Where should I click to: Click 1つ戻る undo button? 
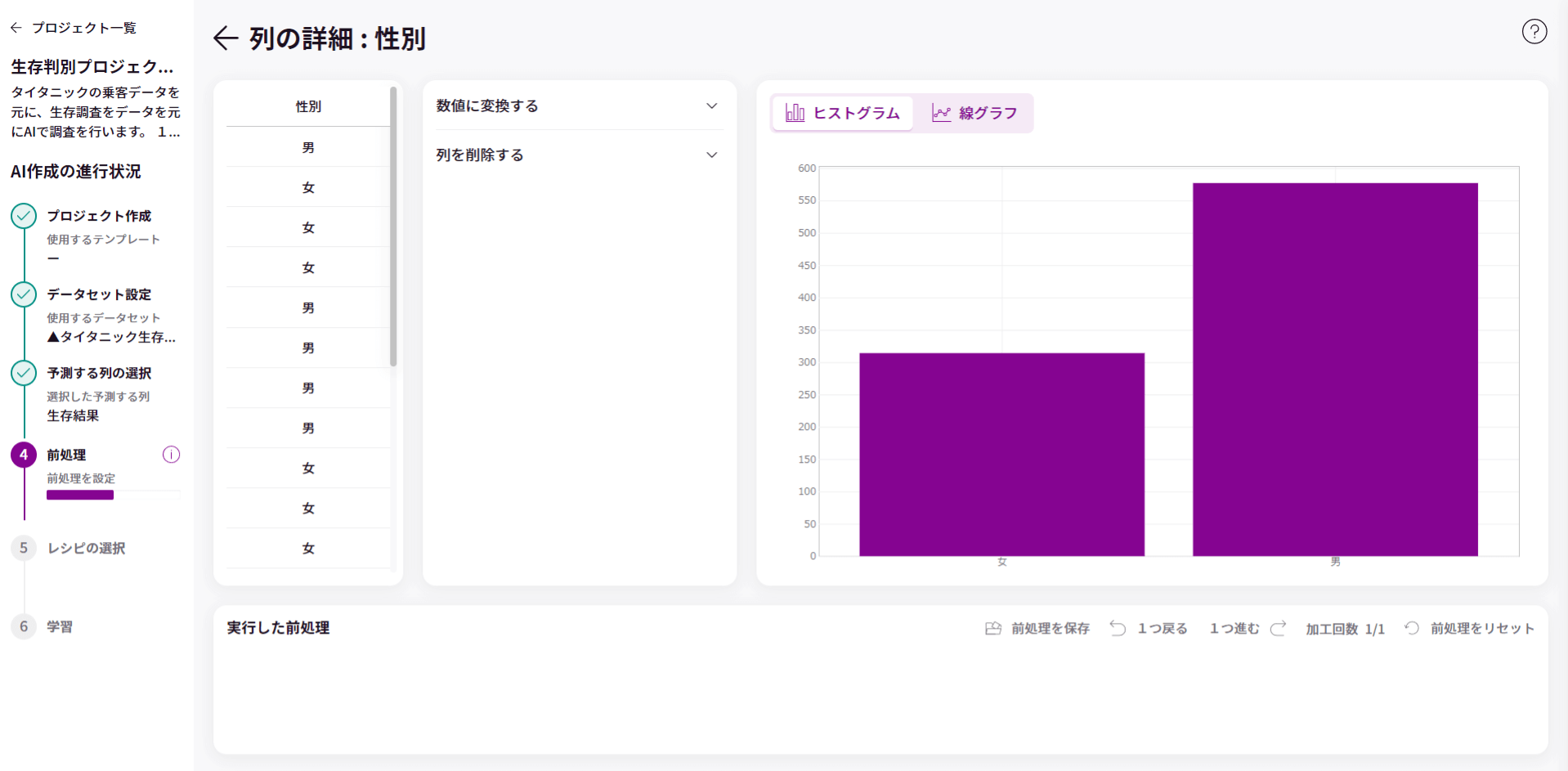pos(1149,628)
